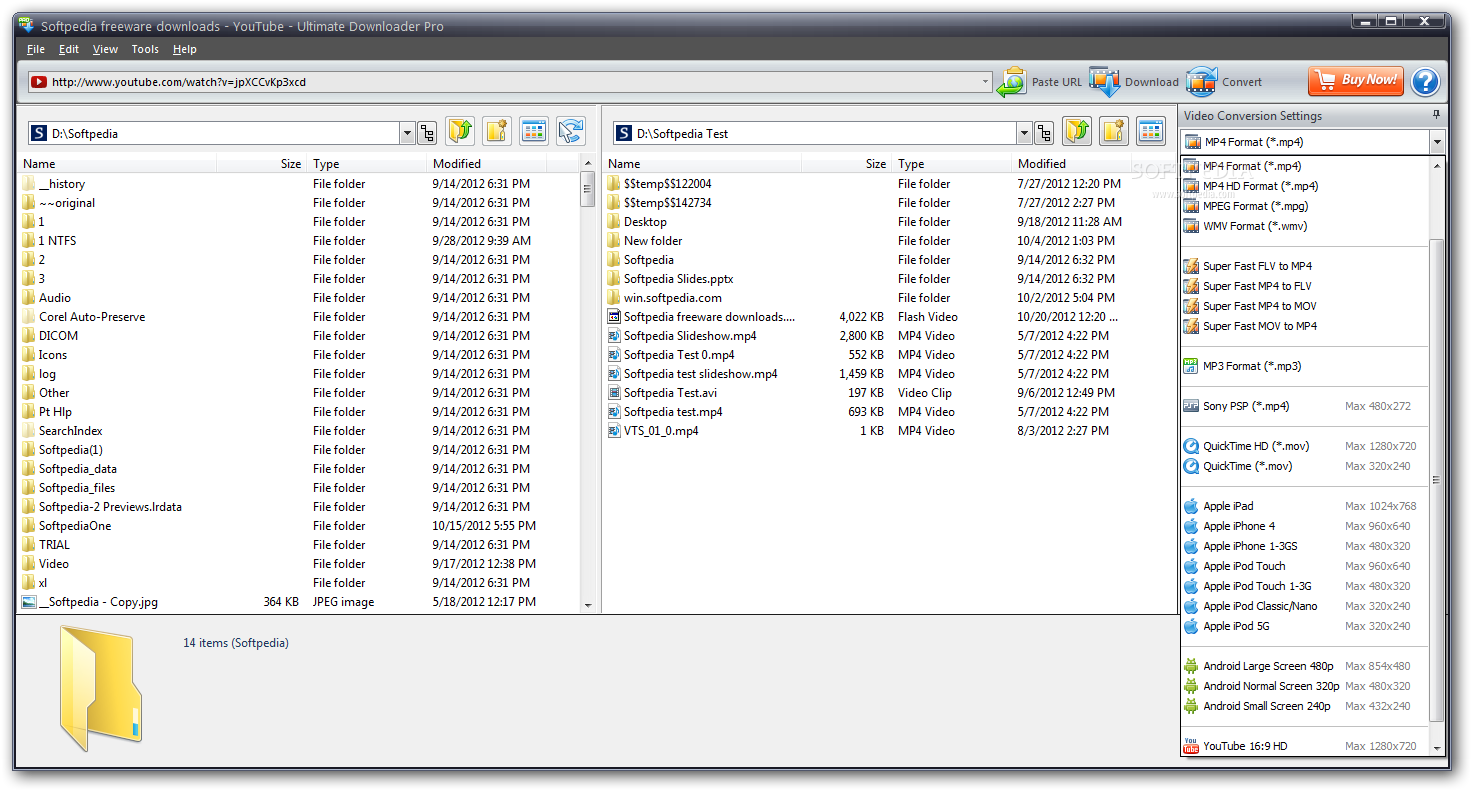Open the Help menu

click(x=185, y=49)
